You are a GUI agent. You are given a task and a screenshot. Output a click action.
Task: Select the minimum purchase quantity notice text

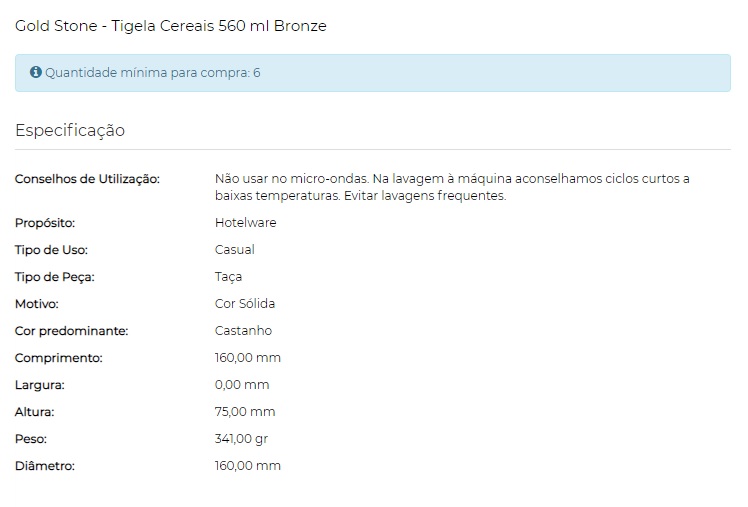pos(153,73)
